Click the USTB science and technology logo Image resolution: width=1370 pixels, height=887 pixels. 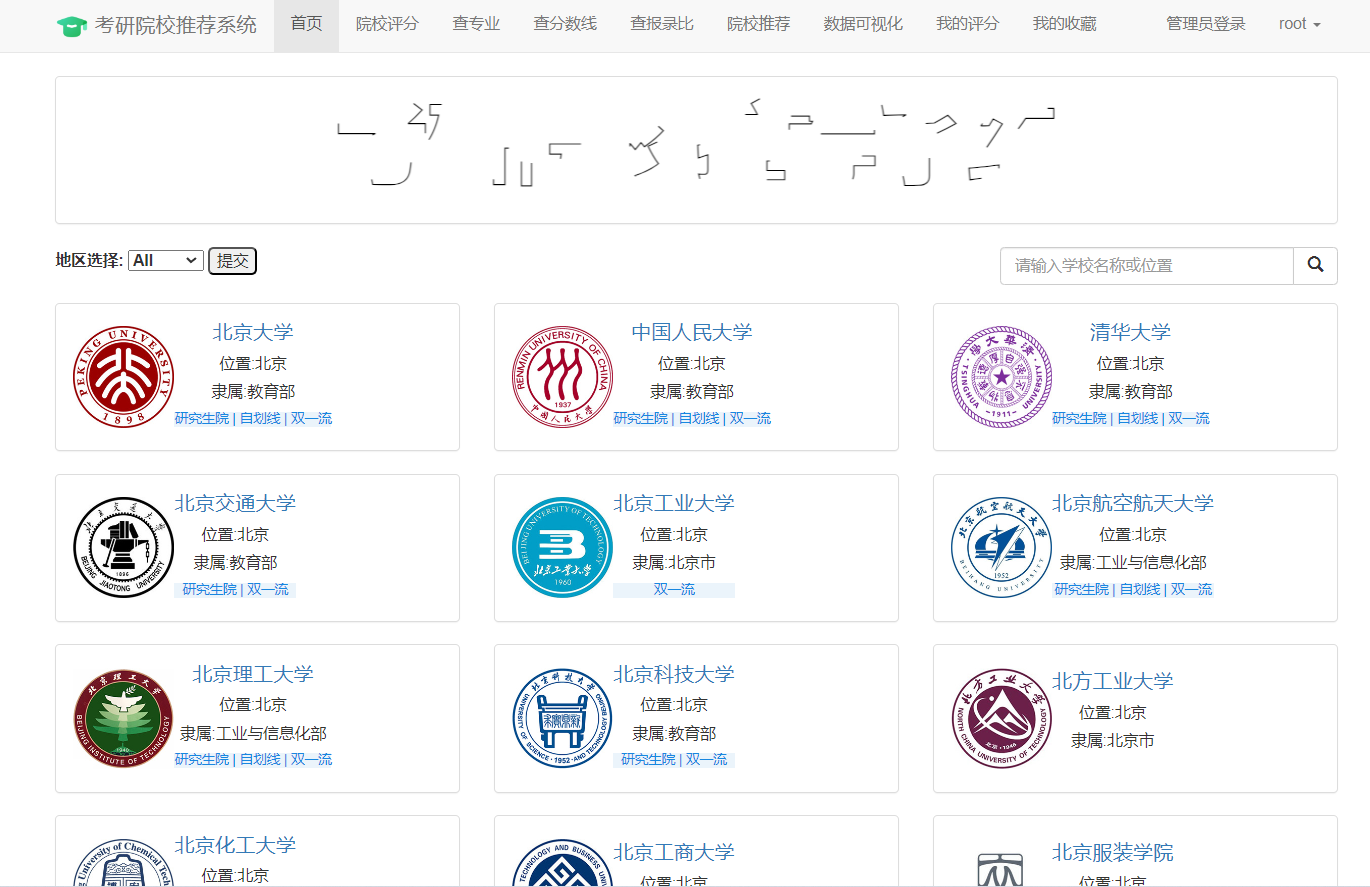pyautogui.click(x=563, y=718)
